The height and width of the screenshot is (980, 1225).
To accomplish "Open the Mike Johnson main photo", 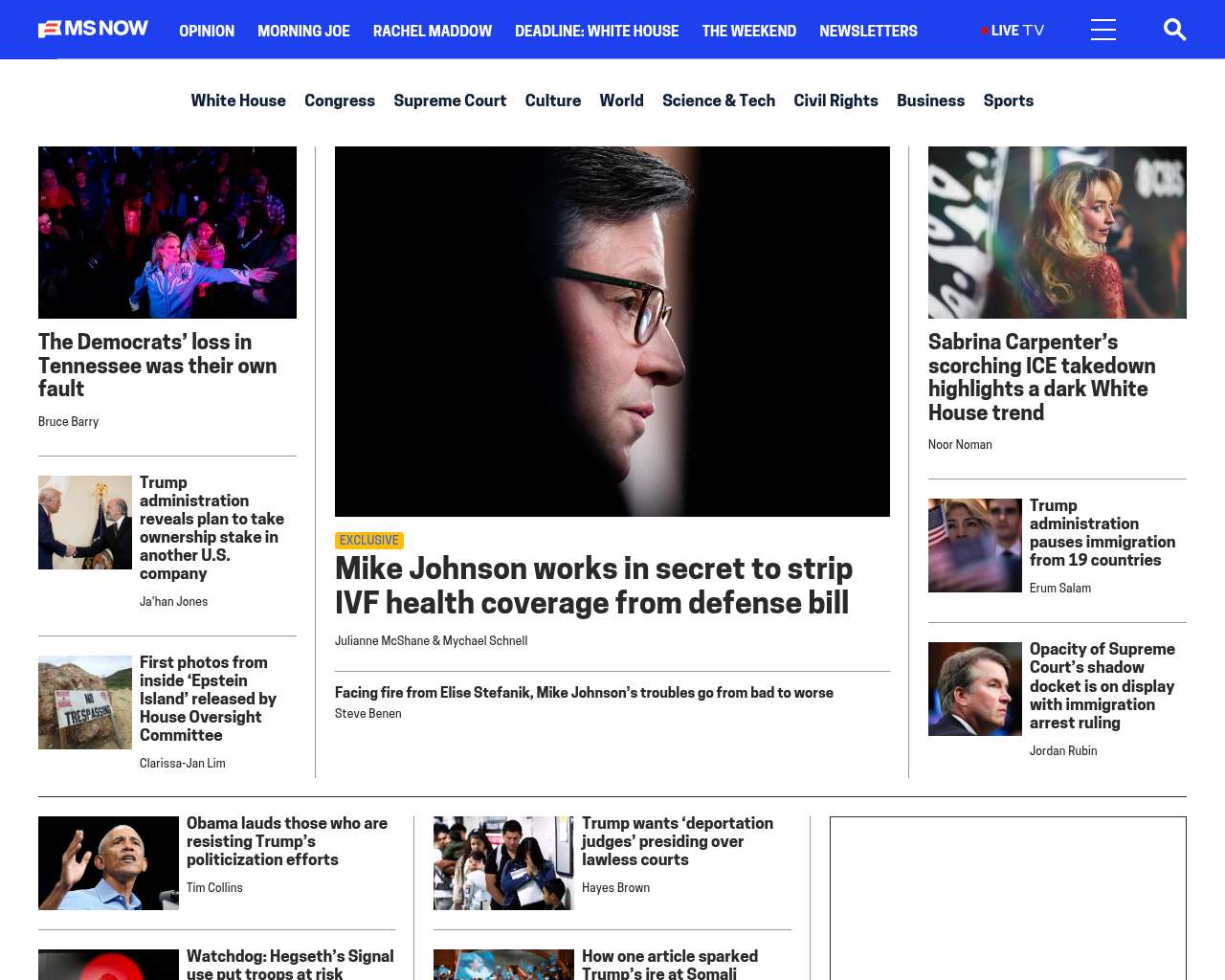I will click(612, 331).
